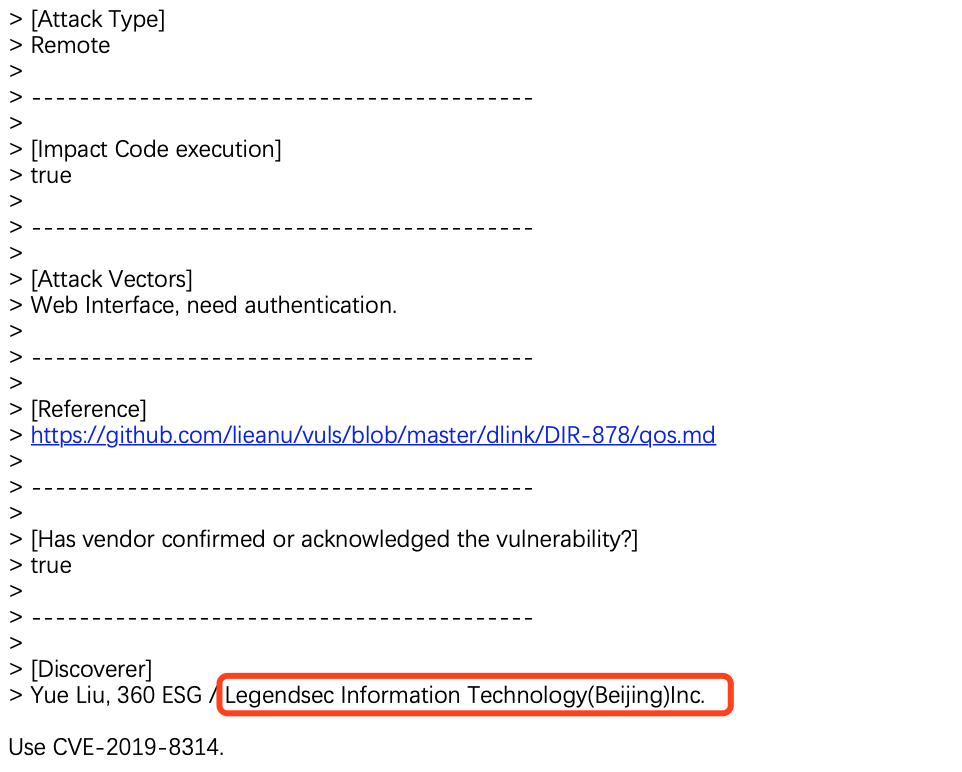Click the [Attack Vectors] heading
The height and width of the screenshot is (772, 962).
[112, 279]
